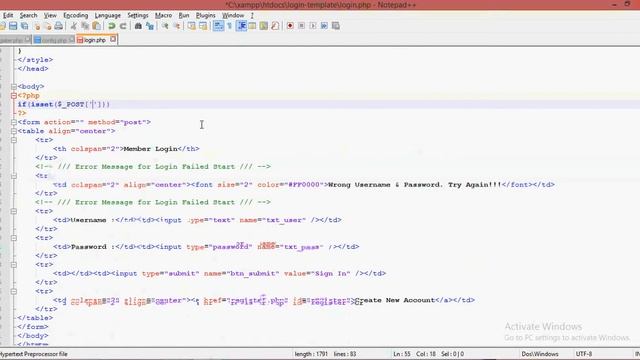Image resolution: width=640 pixels, height=360 pixels.
Task: Collapse the Sign In <tr> fold marker
Action: 13,265
